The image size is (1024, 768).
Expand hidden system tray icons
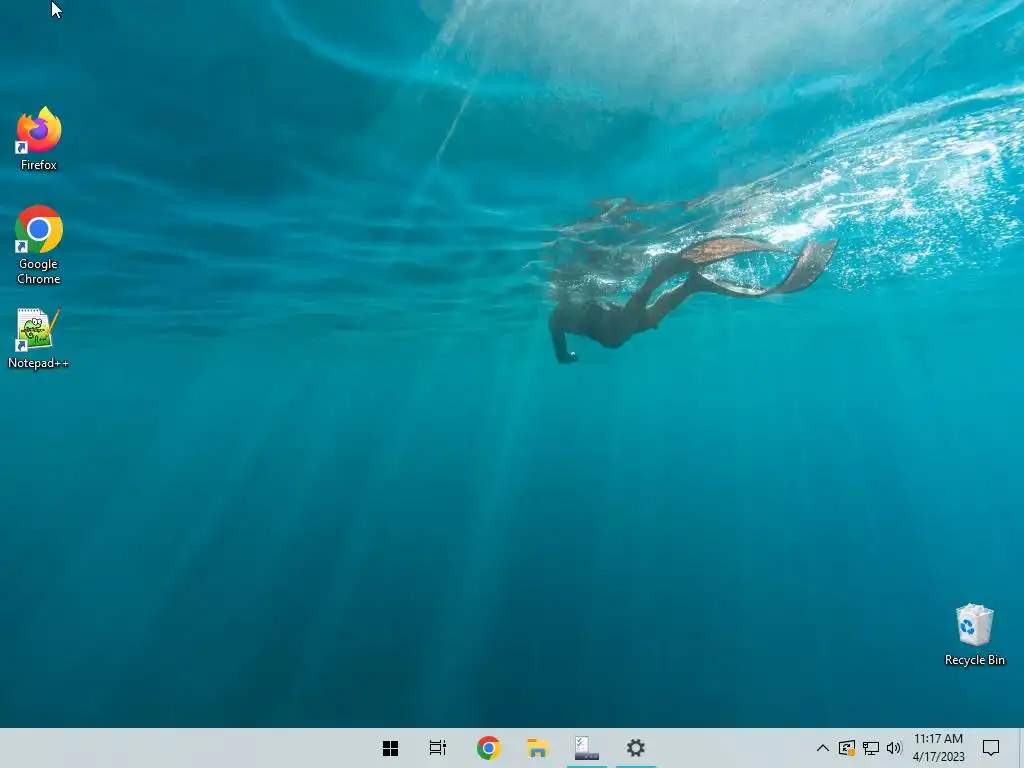click(823, 748)
